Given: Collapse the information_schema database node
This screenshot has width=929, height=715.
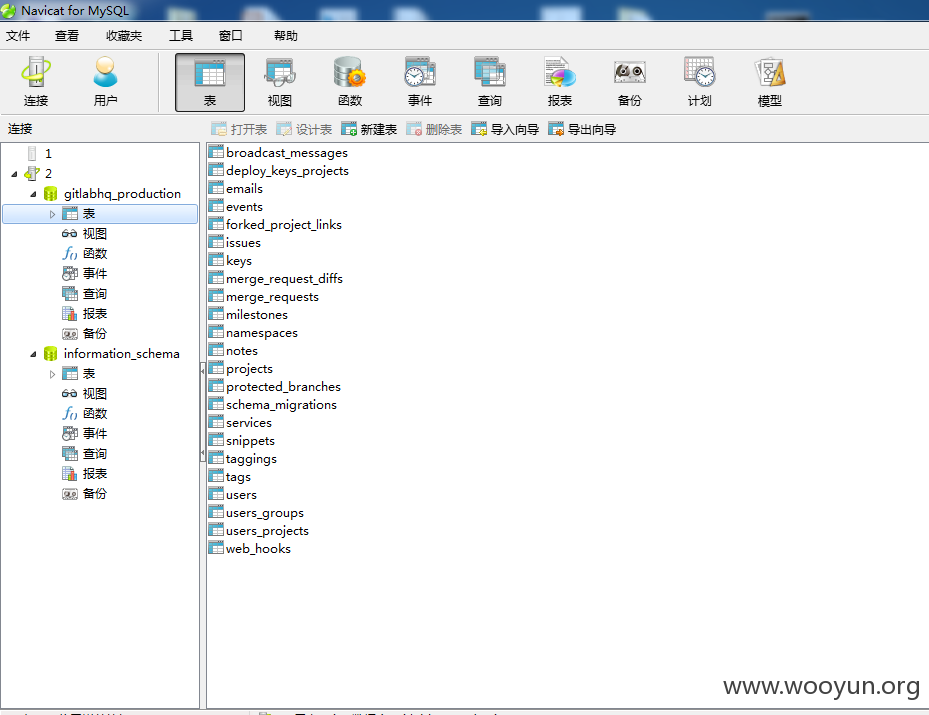Looking at the screenshot, I should click(x=33, y=354).
